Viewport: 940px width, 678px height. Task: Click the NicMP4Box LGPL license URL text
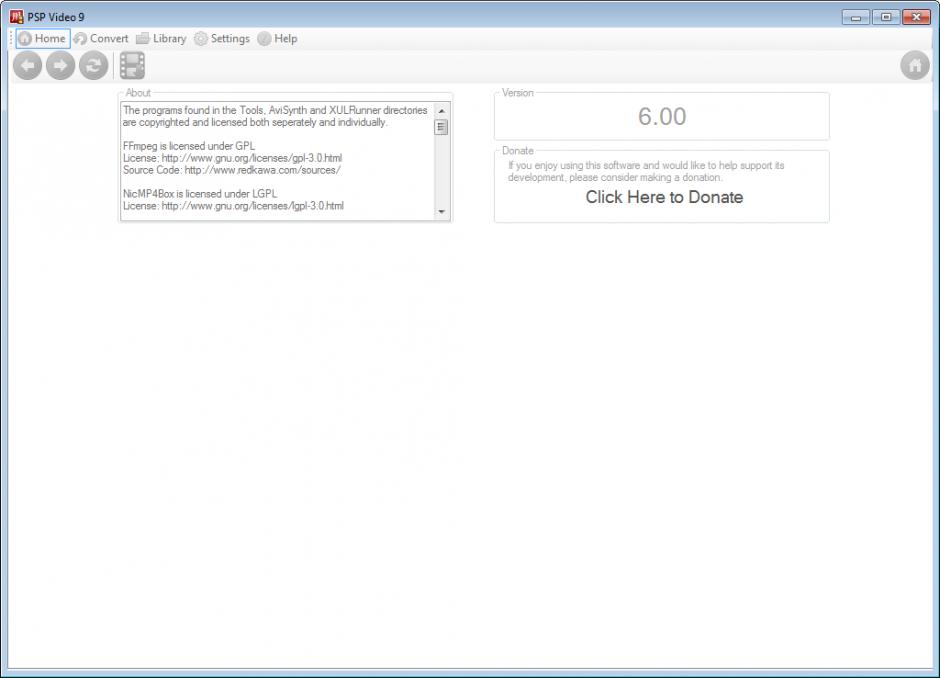point(252,206)
